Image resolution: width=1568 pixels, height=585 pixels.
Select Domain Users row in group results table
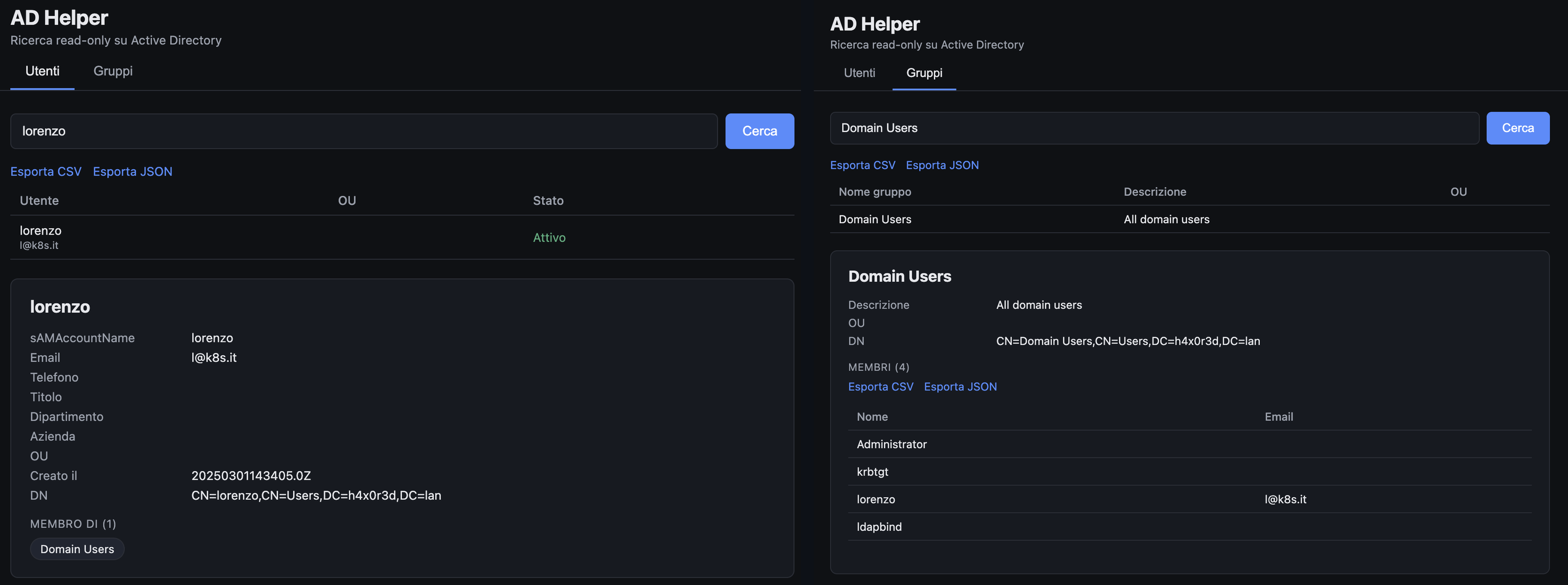(x=1190, y=220)
